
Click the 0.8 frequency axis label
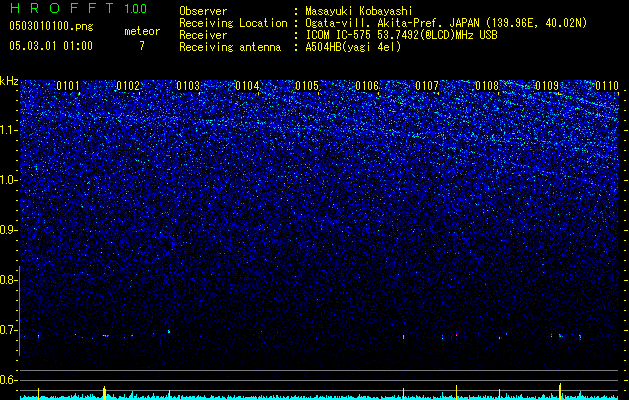click(8, 280)
